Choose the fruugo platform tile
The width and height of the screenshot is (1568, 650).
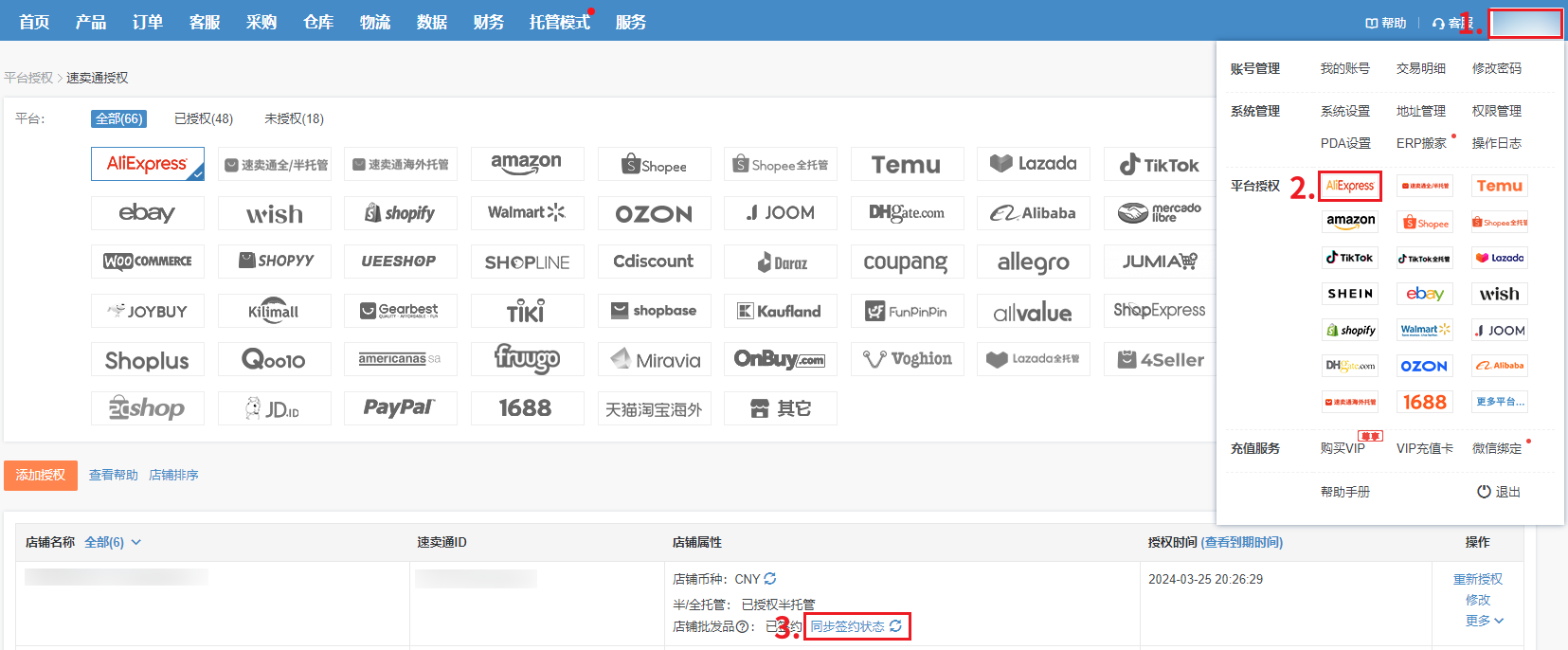(x=527, y=359)
